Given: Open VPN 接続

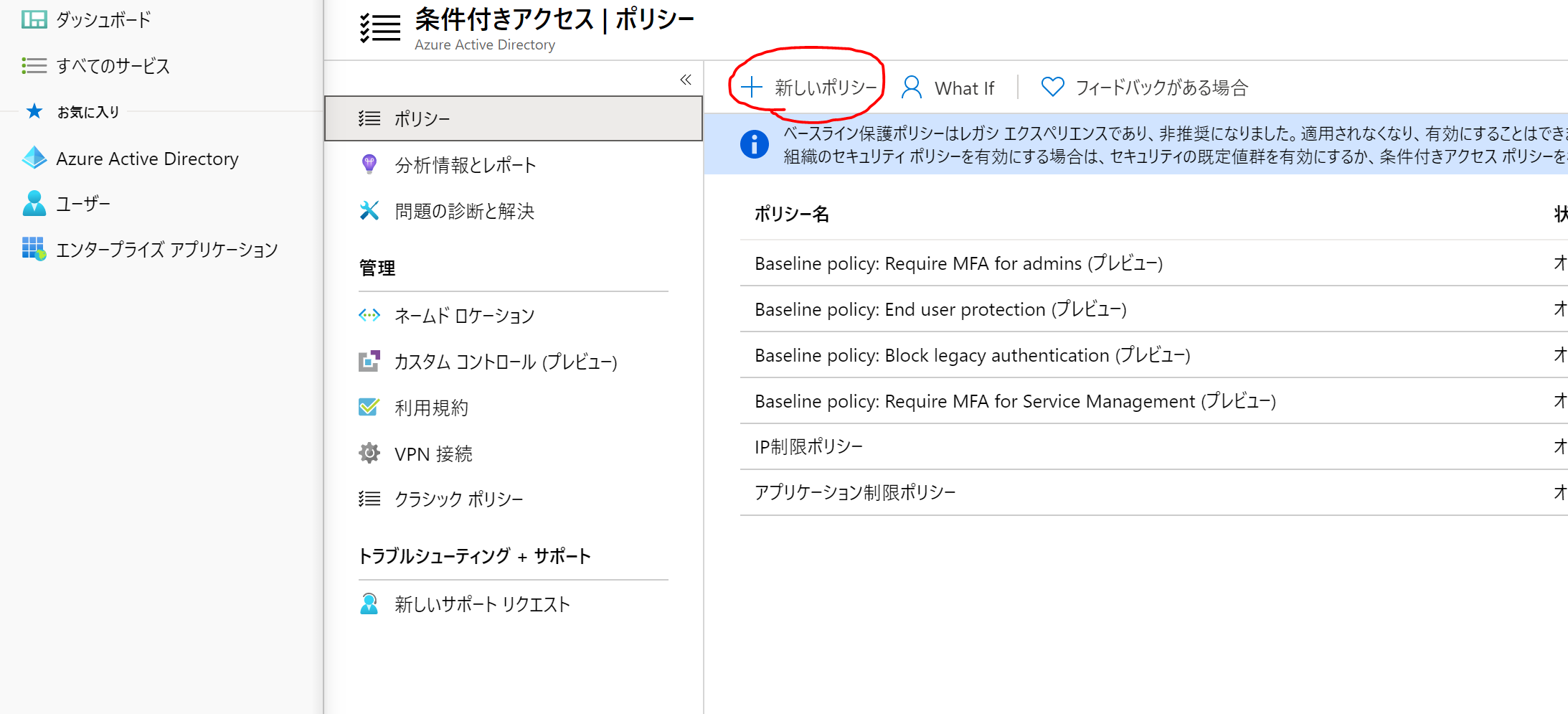Looking at the screenshot, I should tap(433, 454).
